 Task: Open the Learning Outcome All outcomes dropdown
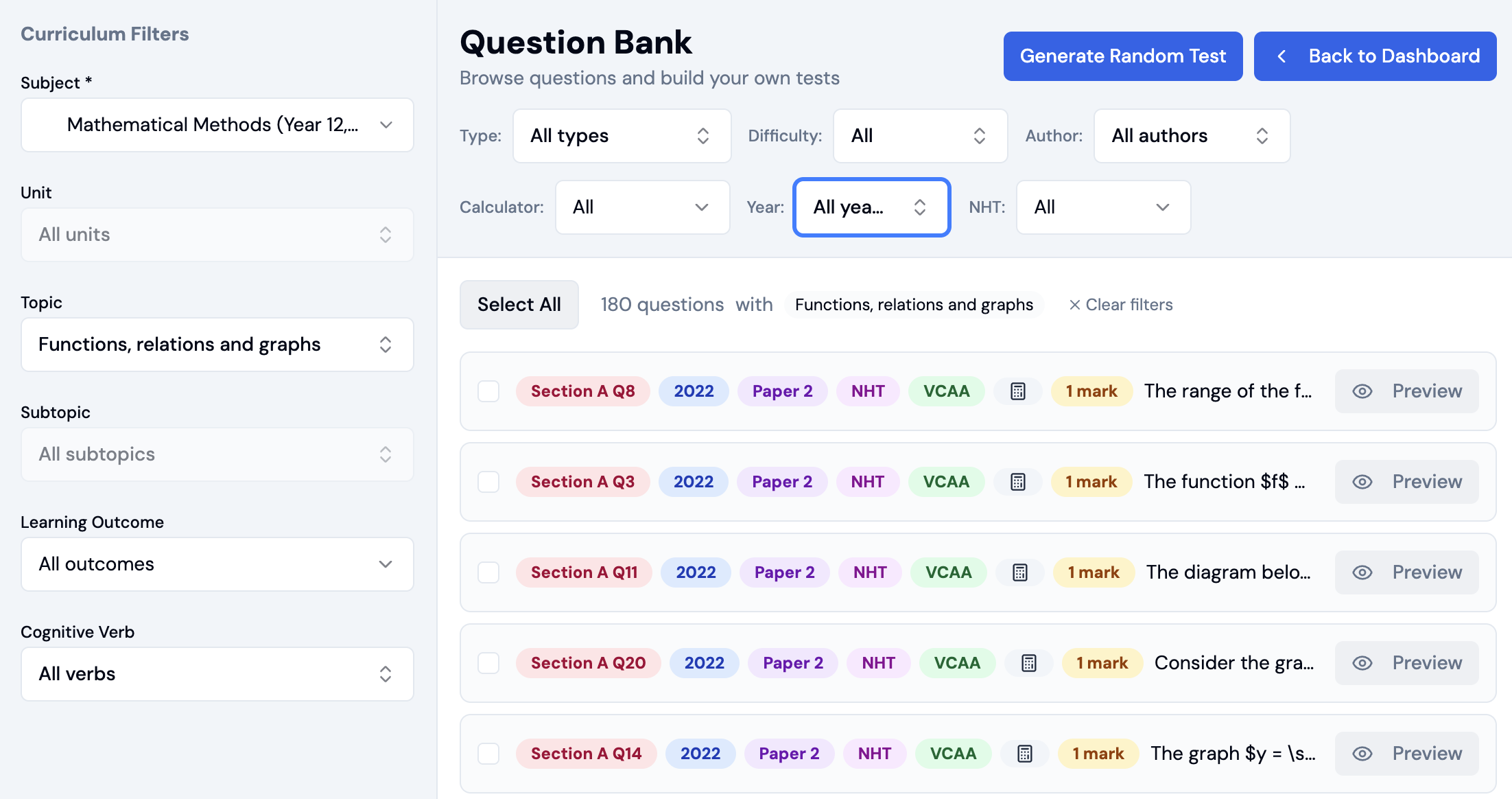click(x=217, y=564)
